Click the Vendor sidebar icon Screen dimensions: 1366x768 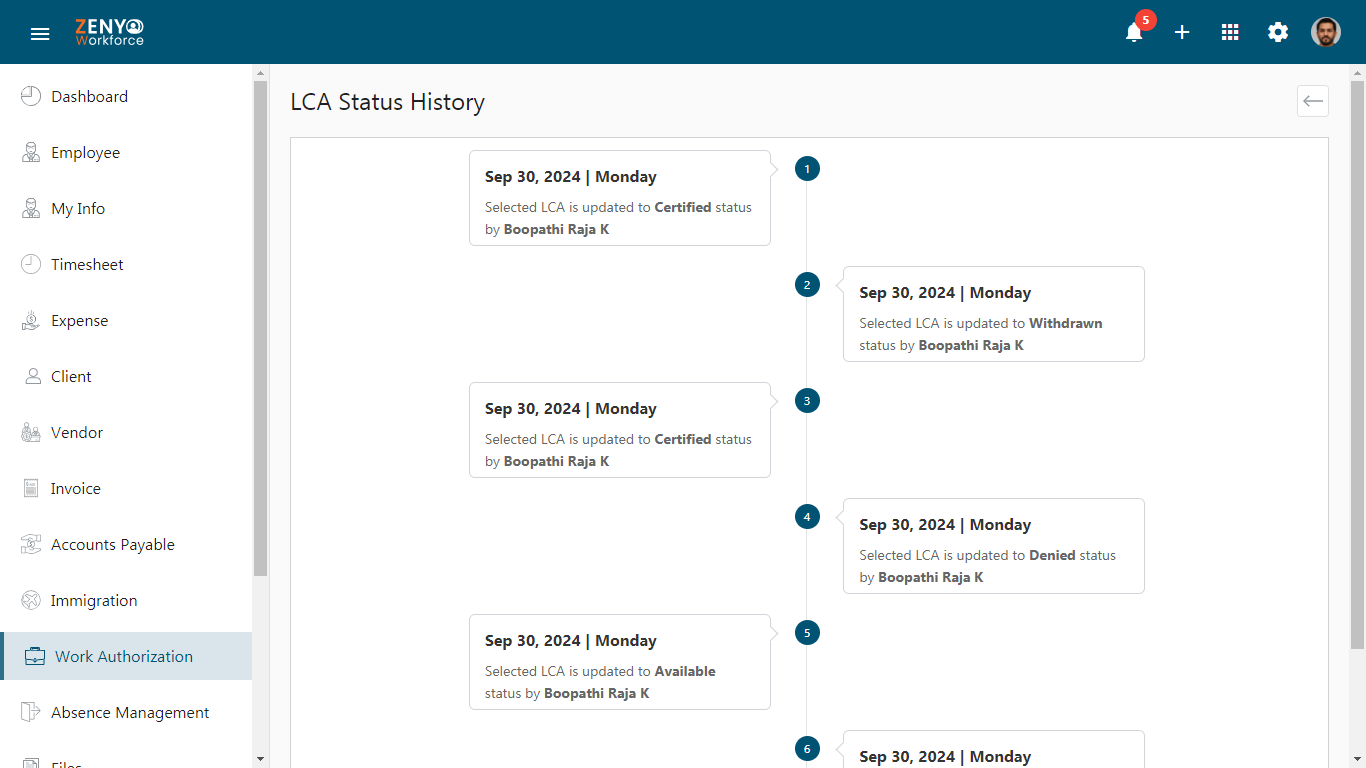coord(31,433)
